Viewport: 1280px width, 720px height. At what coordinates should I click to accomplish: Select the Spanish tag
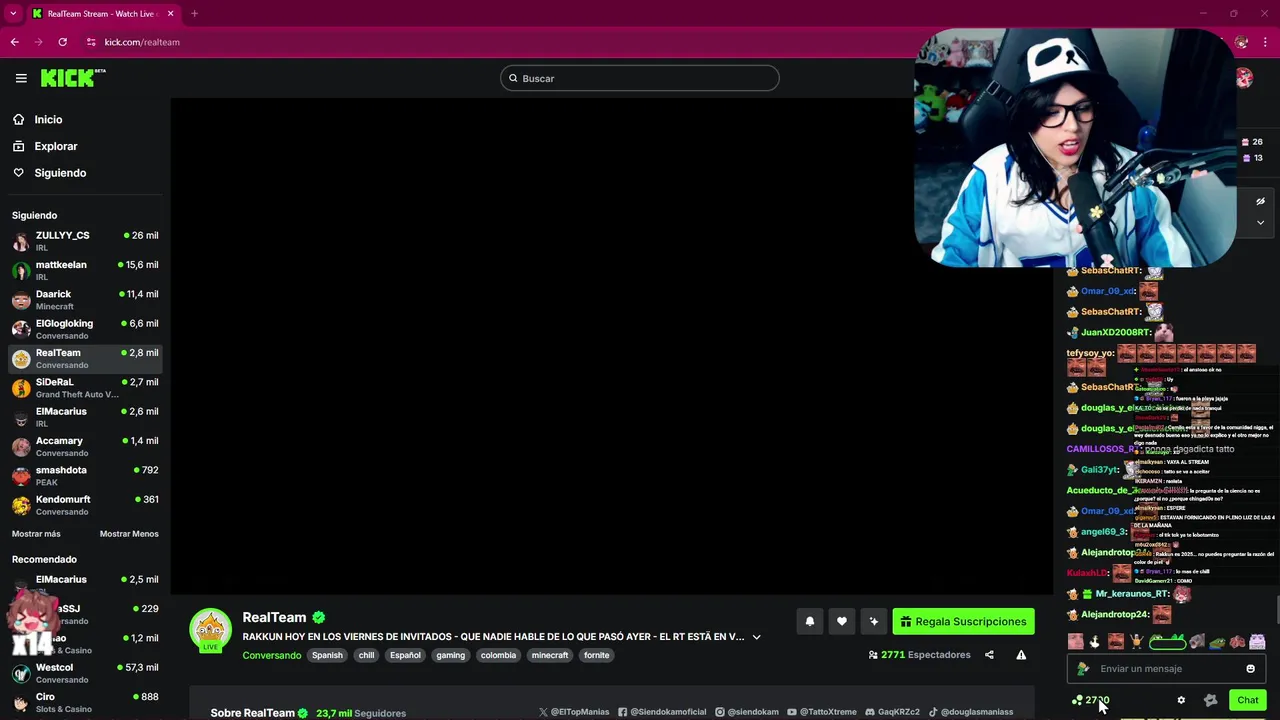coord(327,655)
